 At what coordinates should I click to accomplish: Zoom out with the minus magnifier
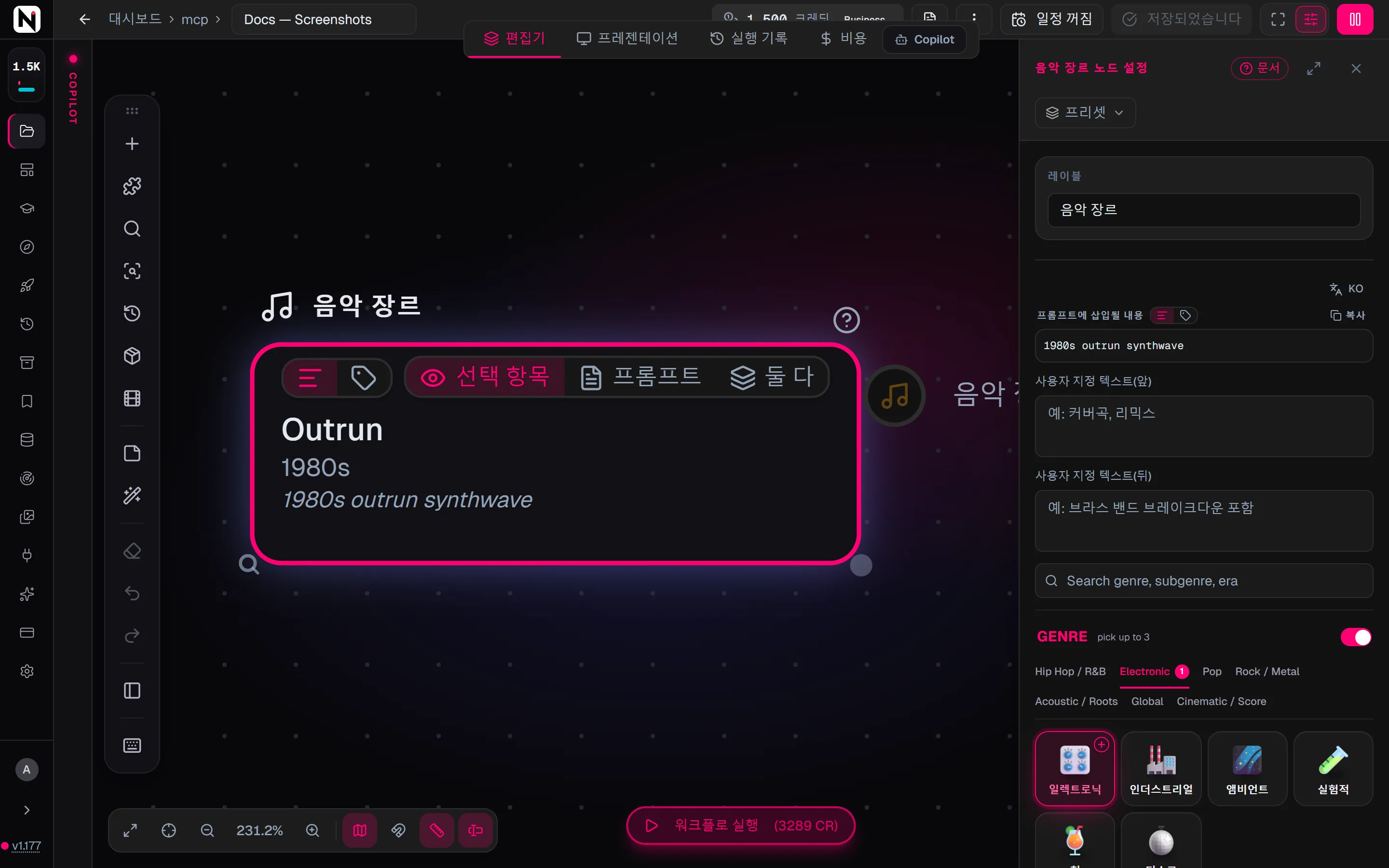[x=207, y=830]
